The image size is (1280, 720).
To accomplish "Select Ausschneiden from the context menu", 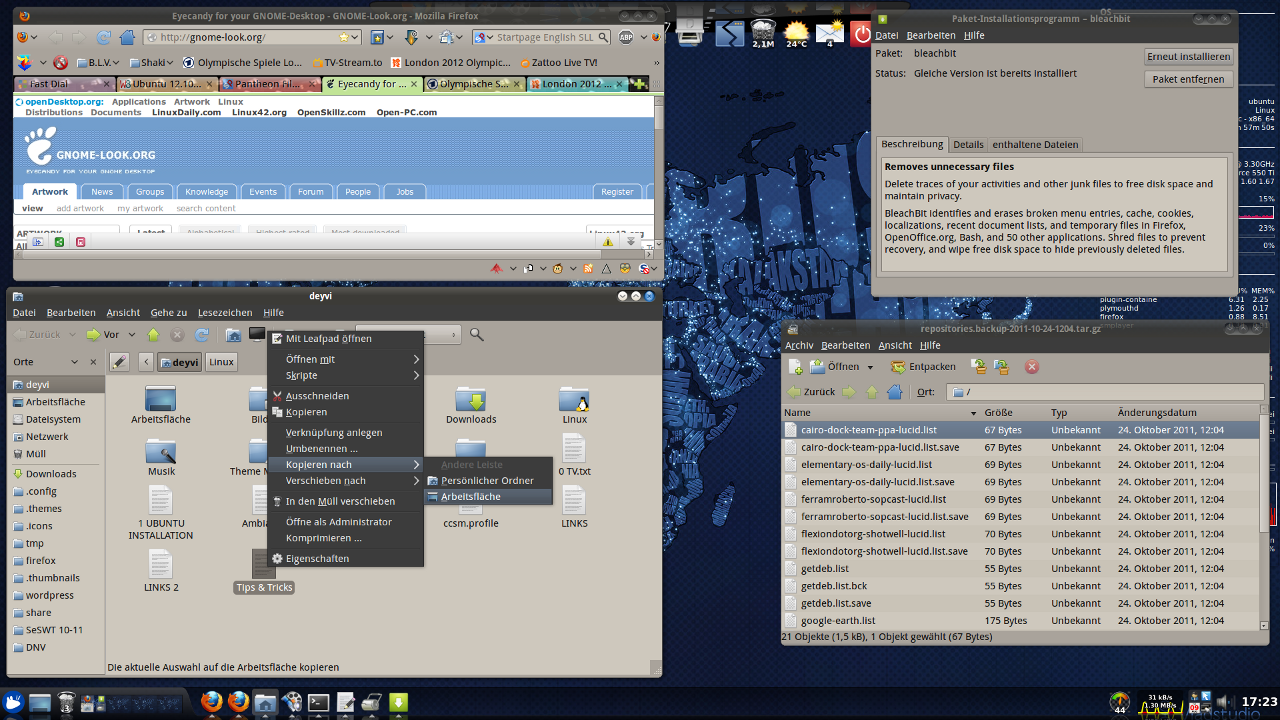I will 345,396.
